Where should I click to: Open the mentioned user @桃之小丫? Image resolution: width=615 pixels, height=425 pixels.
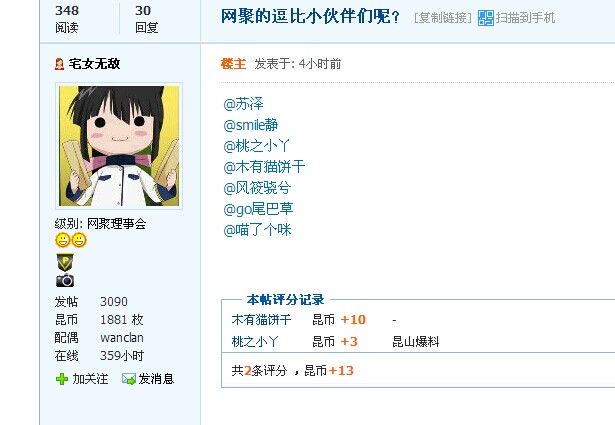point(256,146)
